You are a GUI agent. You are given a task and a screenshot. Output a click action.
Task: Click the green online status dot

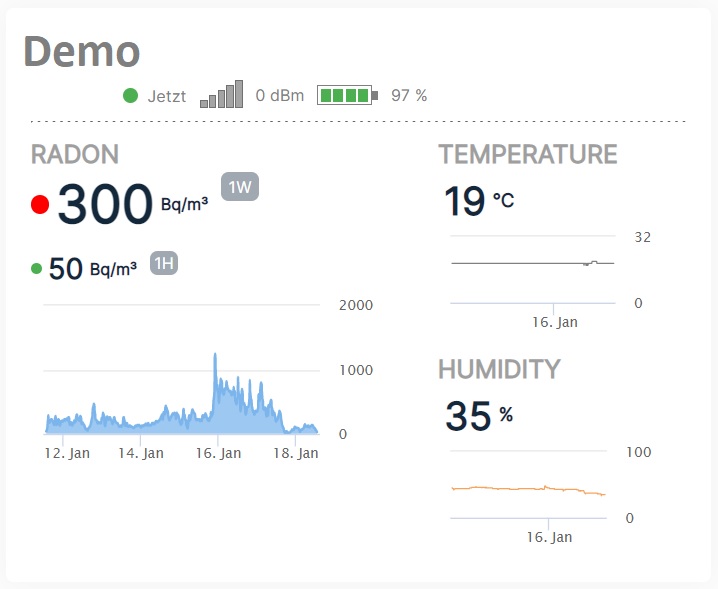pos(130,96)
